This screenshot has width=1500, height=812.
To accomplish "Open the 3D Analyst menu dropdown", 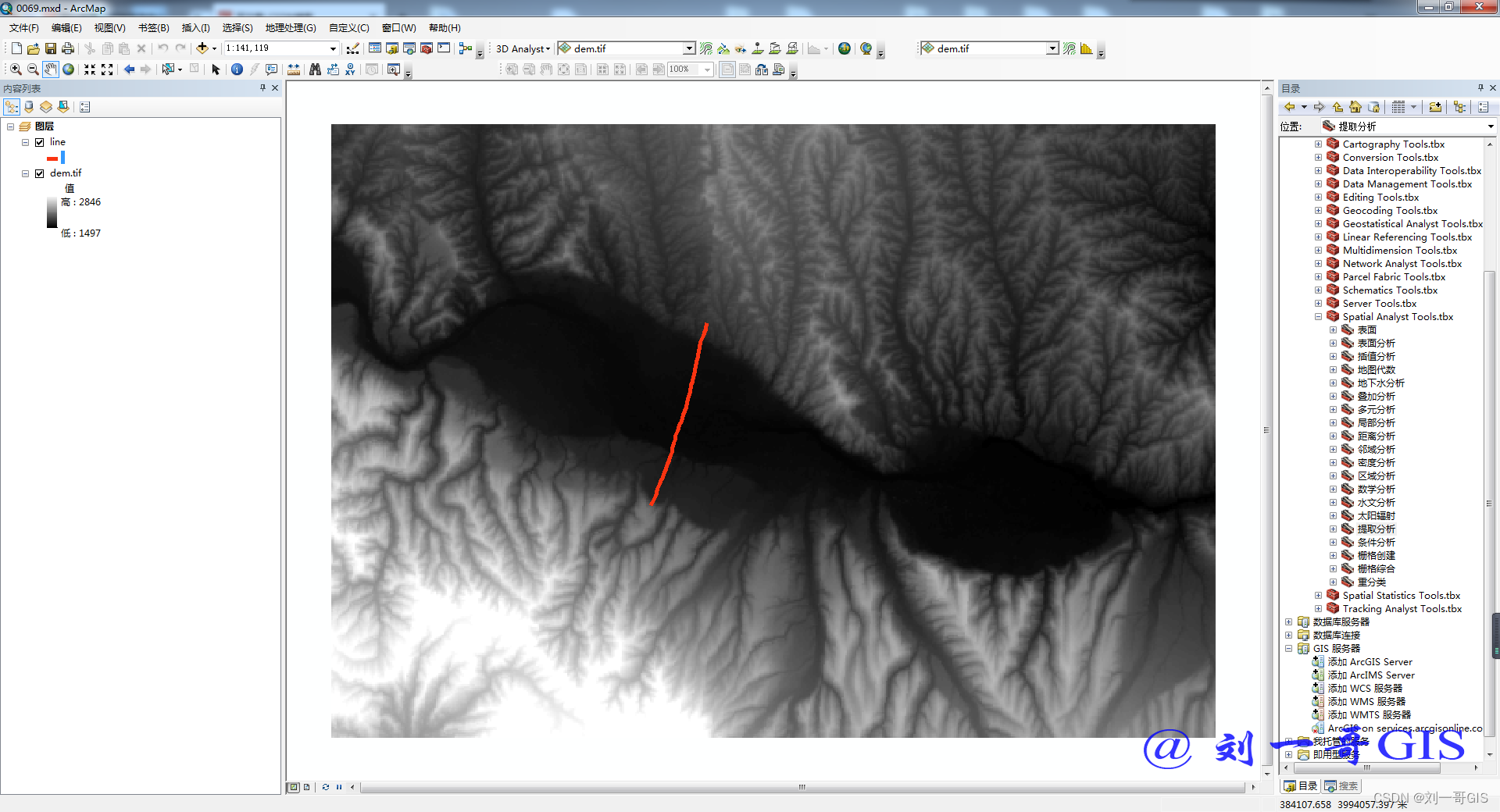I will click(x=523, y=48).
